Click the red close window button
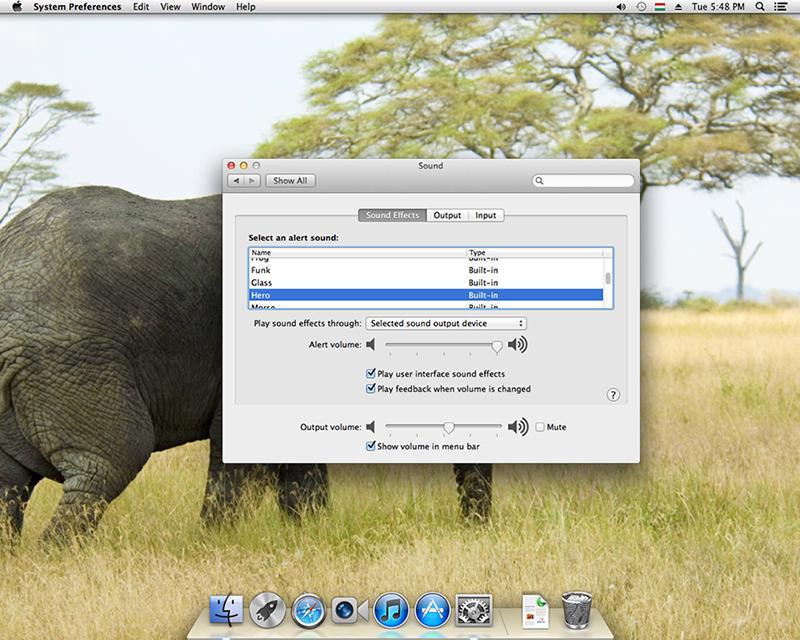The image size is (800, 640). (231, 165)
